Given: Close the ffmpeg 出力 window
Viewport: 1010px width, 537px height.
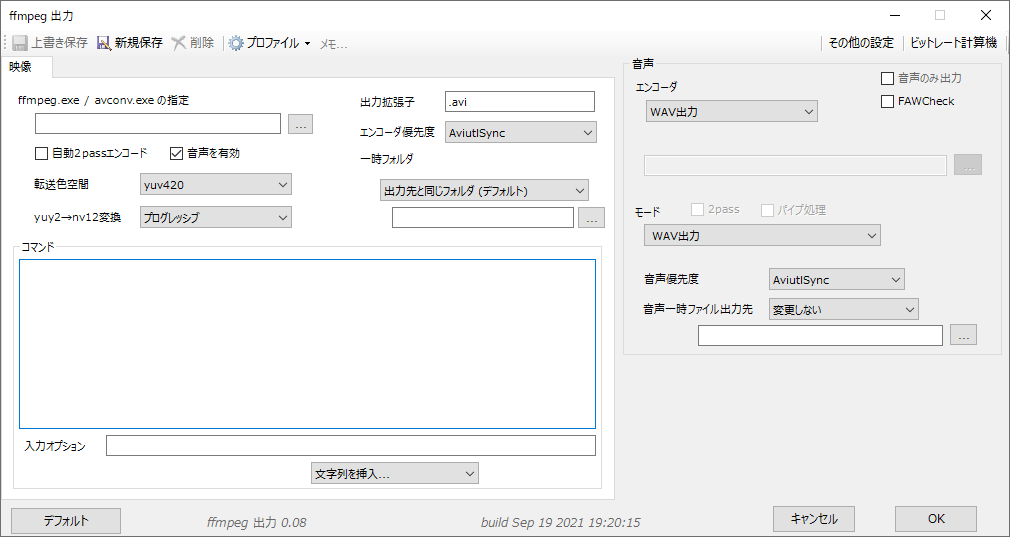Looking at the screenshot, I should [x=986, y=15].
